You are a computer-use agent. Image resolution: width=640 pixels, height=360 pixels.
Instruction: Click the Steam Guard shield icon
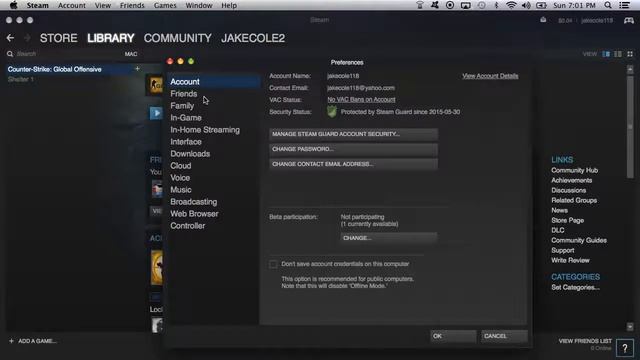(332, 111)
